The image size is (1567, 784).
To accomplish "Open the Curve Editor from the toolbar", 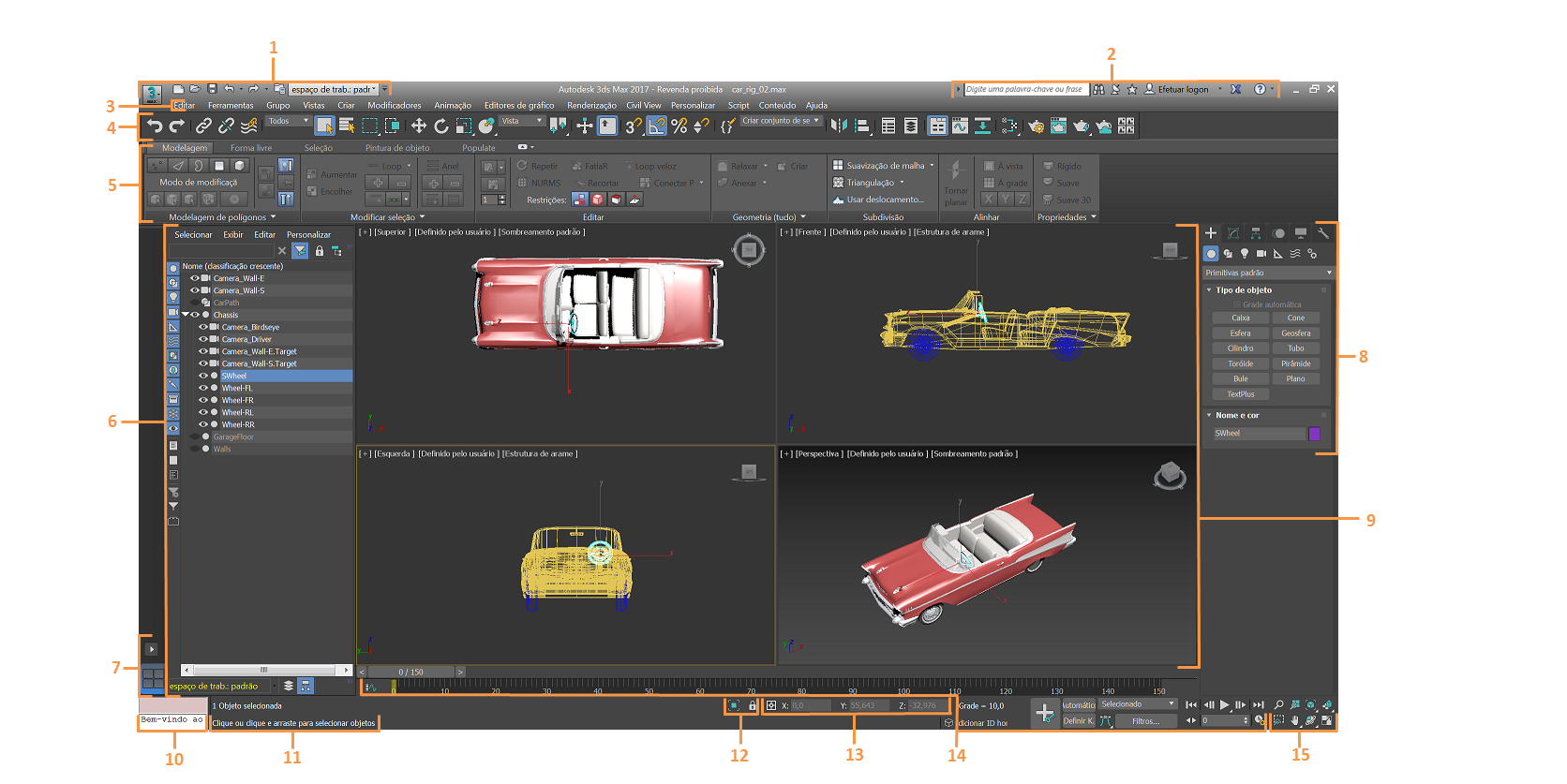I will [x=961, y=126].
